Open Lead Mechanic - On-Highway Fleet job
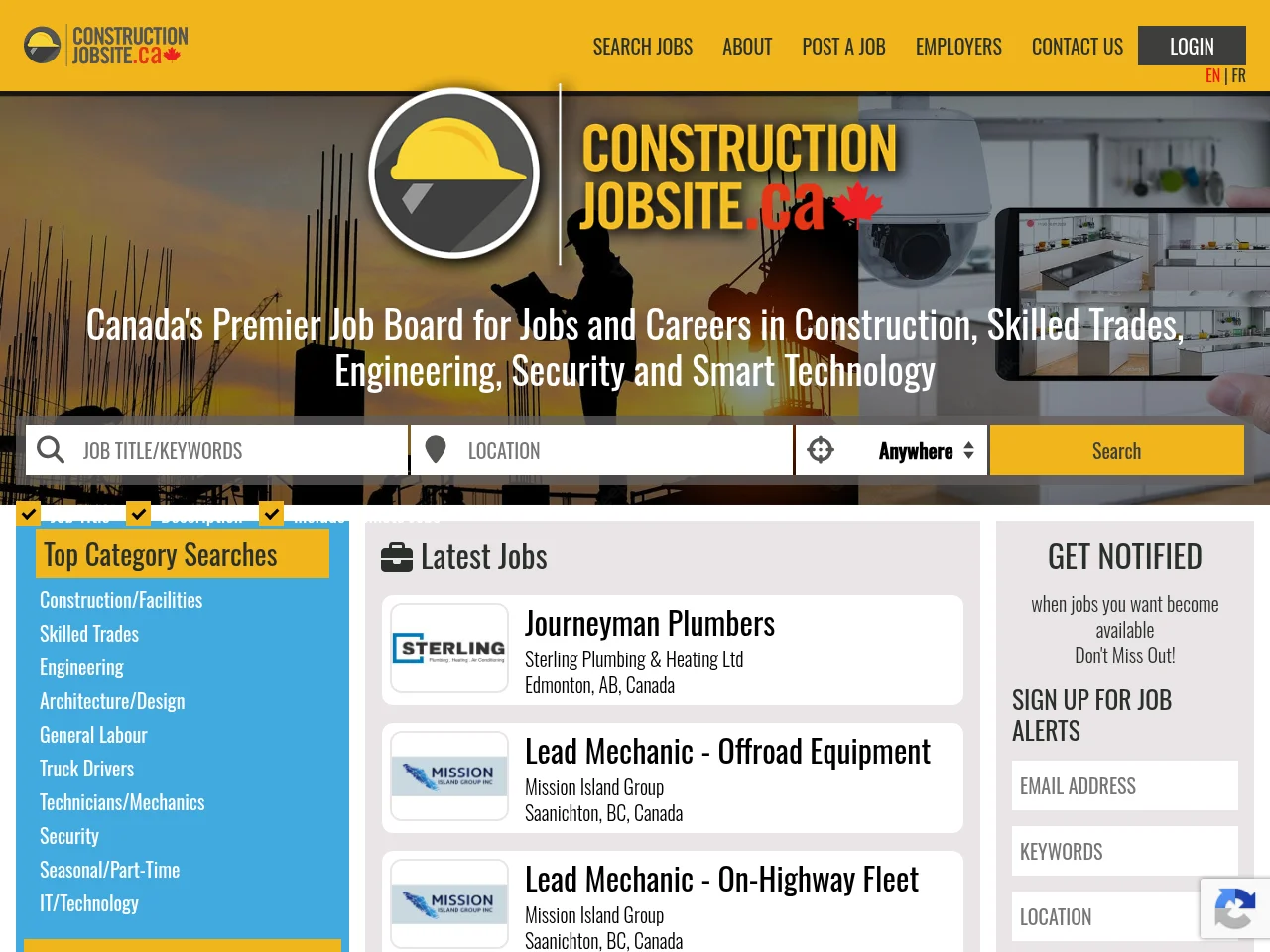 pos(721,880)
